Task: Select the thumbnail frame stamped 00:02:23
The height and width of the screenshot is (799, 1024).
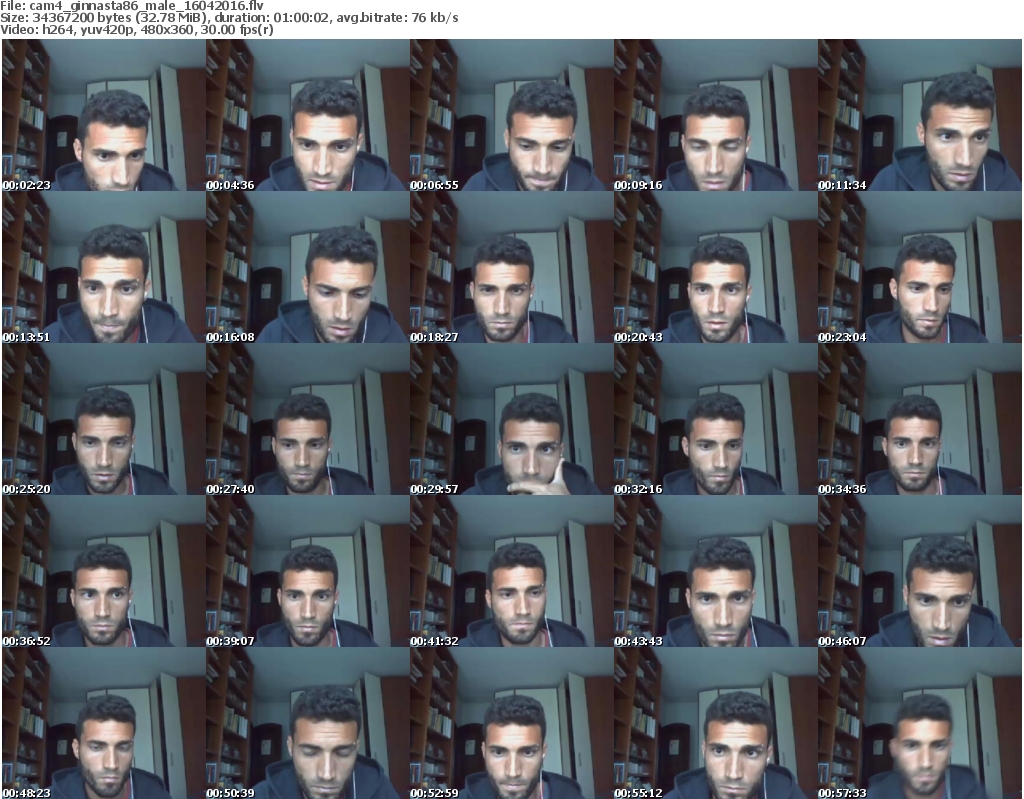Action: pyautogui.click(x=104, y=115)
